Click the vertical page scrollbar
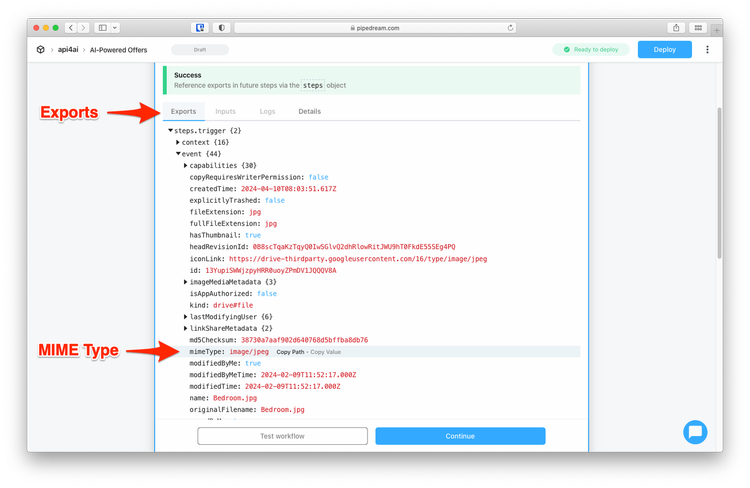The height and width of the screenshot is (488, 750). tap(719, 183)
